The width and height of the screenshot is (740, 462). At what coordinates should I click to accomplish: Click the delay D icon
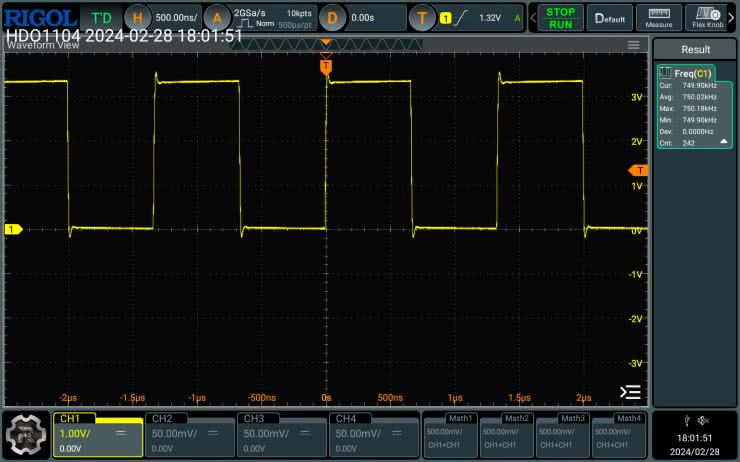pos(334,18)
